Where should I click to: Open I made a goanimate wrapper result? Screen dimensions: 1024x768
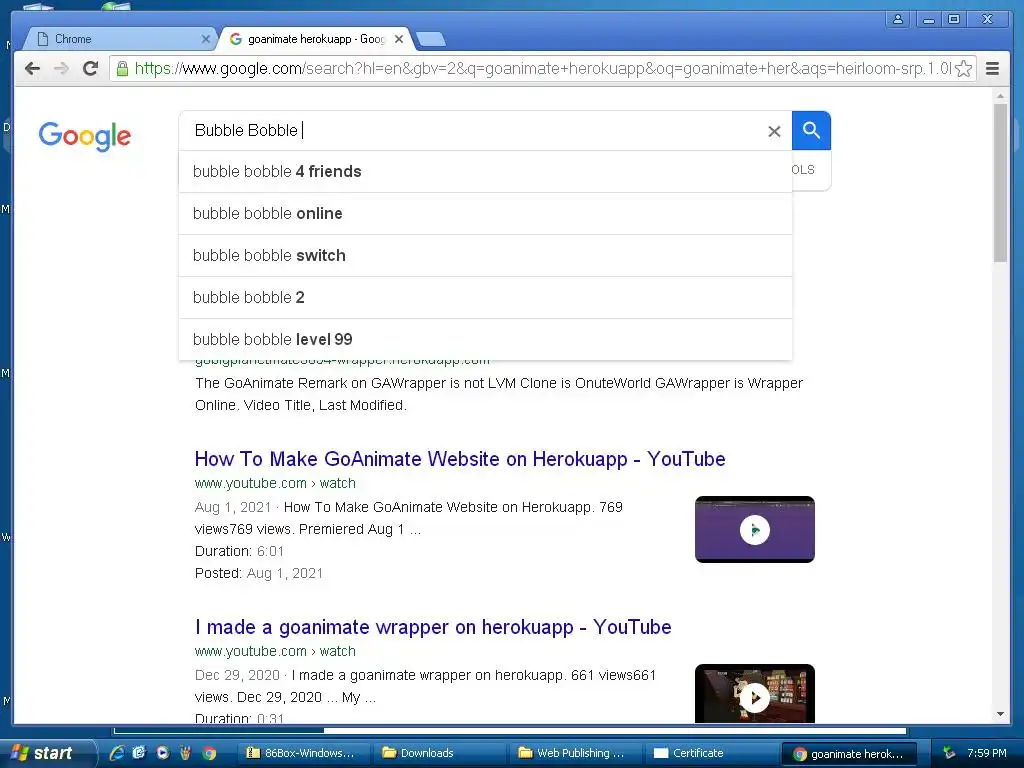(x=433, y=627)
